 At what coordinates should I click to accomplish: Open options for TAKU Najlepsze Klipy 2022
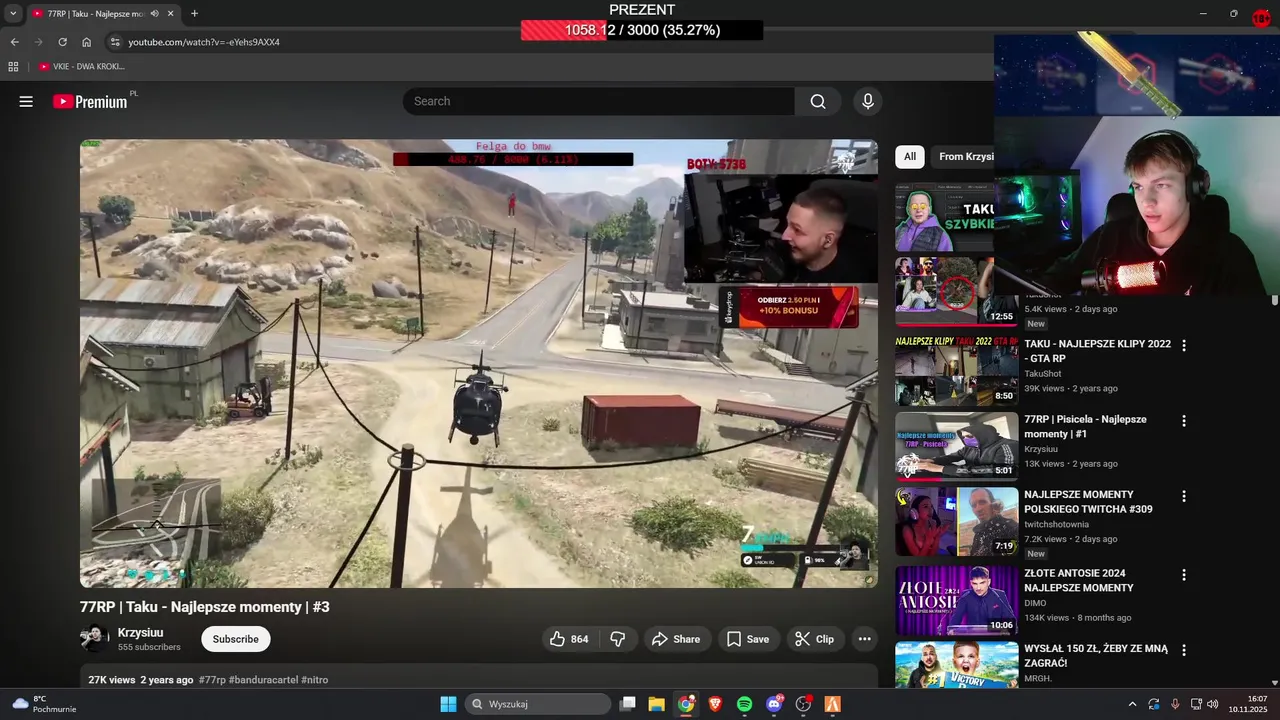(1184, 345)
